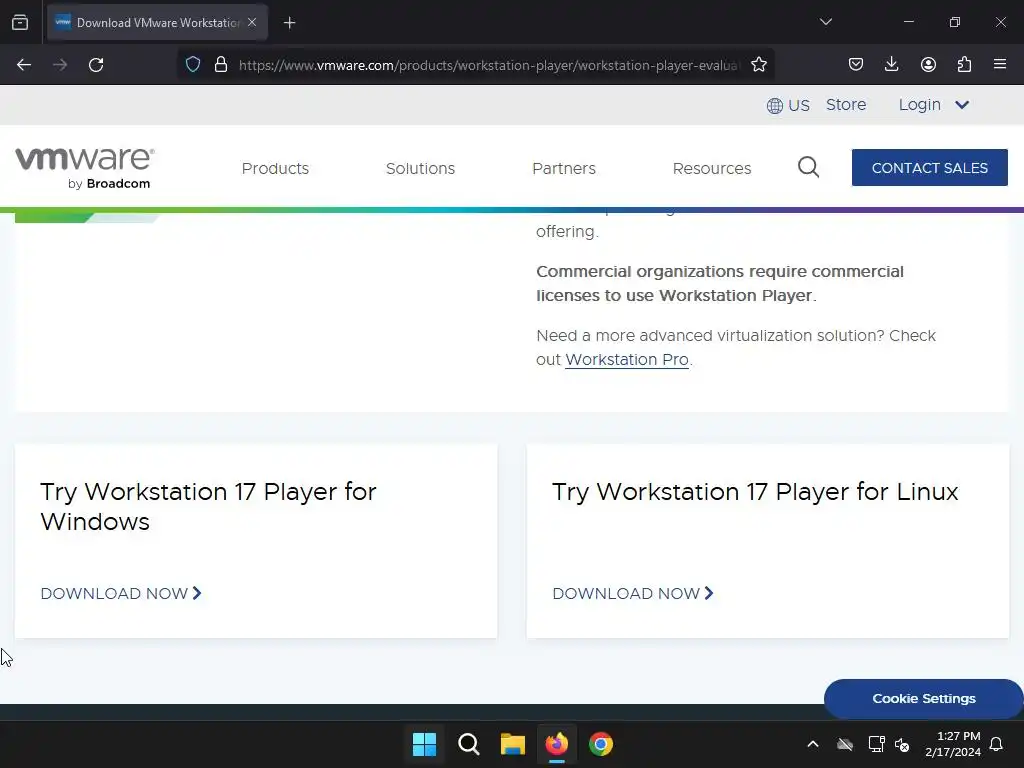Open the Solutions menu
Viewport: 1024px width, 768px height.
click(420, 168)
